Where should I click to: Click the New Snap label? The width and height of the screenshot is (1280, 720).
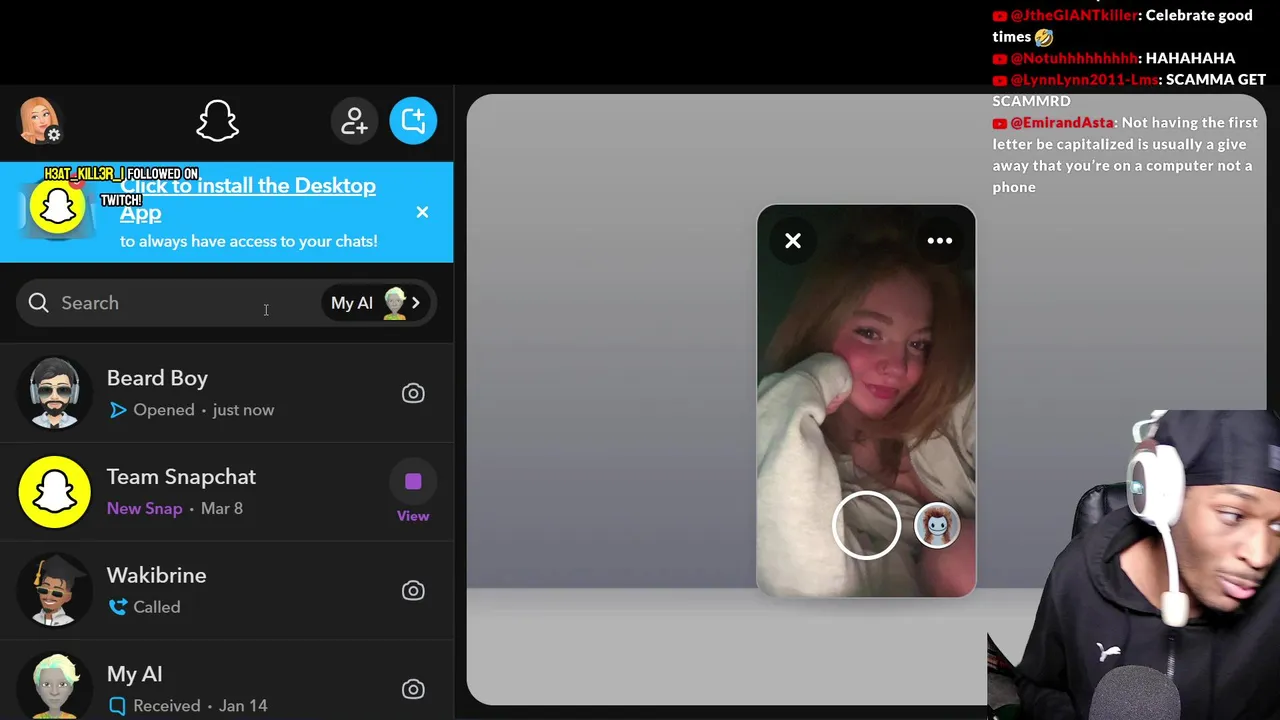pos(144,508)
